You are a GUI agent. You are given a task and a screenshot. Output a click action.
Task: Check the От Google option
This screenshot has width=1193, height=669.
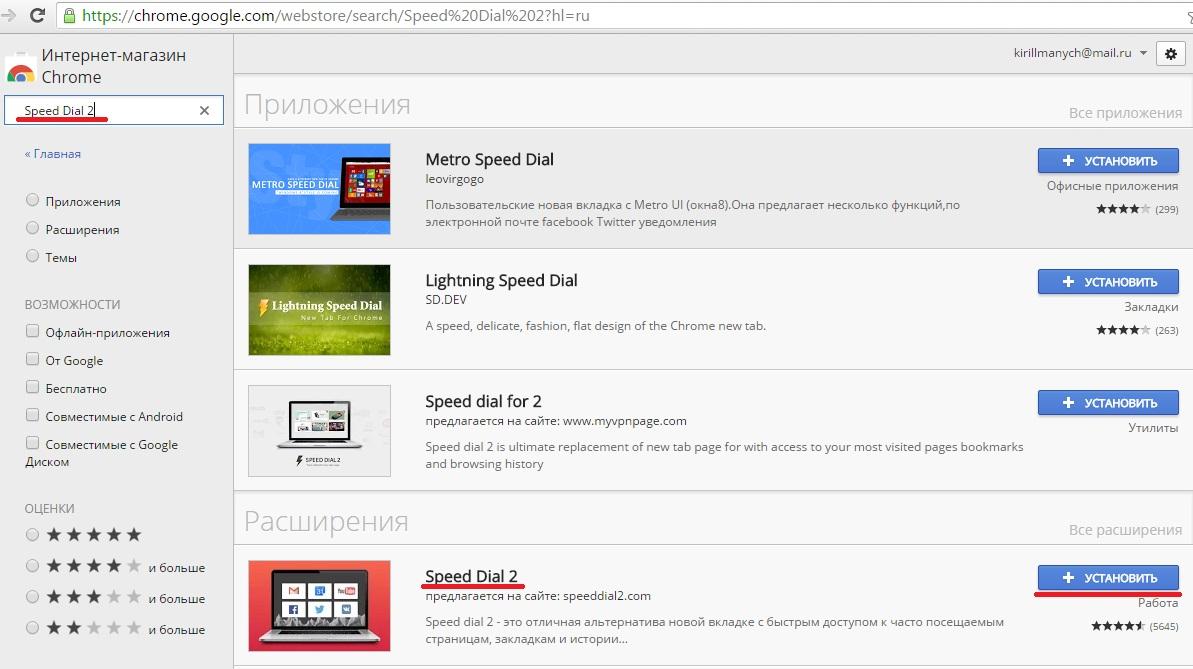point(32,359)
